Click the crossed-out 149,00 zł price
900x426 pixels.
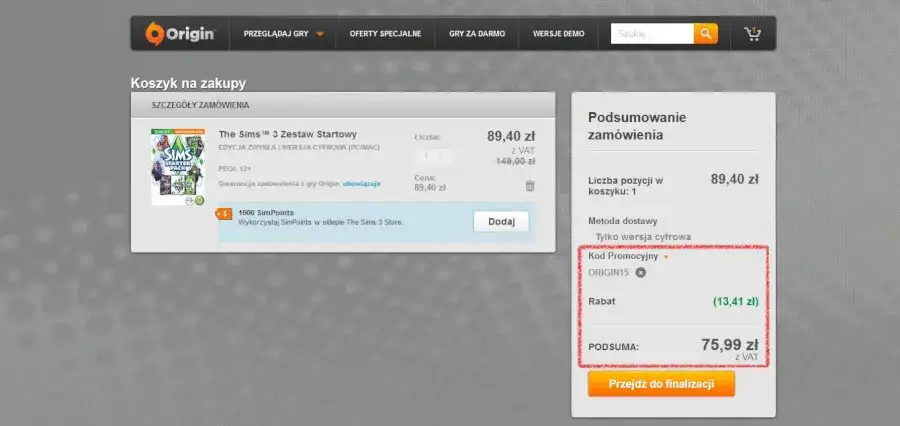(x=515, y=161)
